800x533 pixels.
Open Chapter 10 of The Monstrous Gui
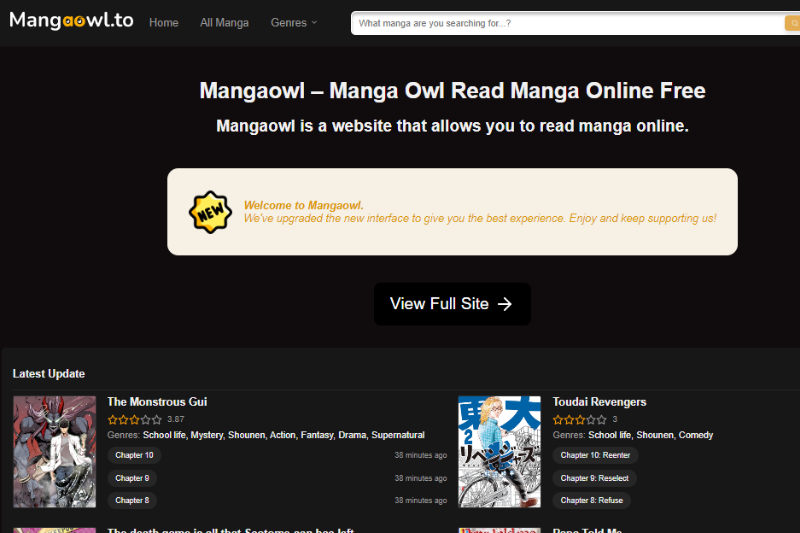click(x=134, y=455)
